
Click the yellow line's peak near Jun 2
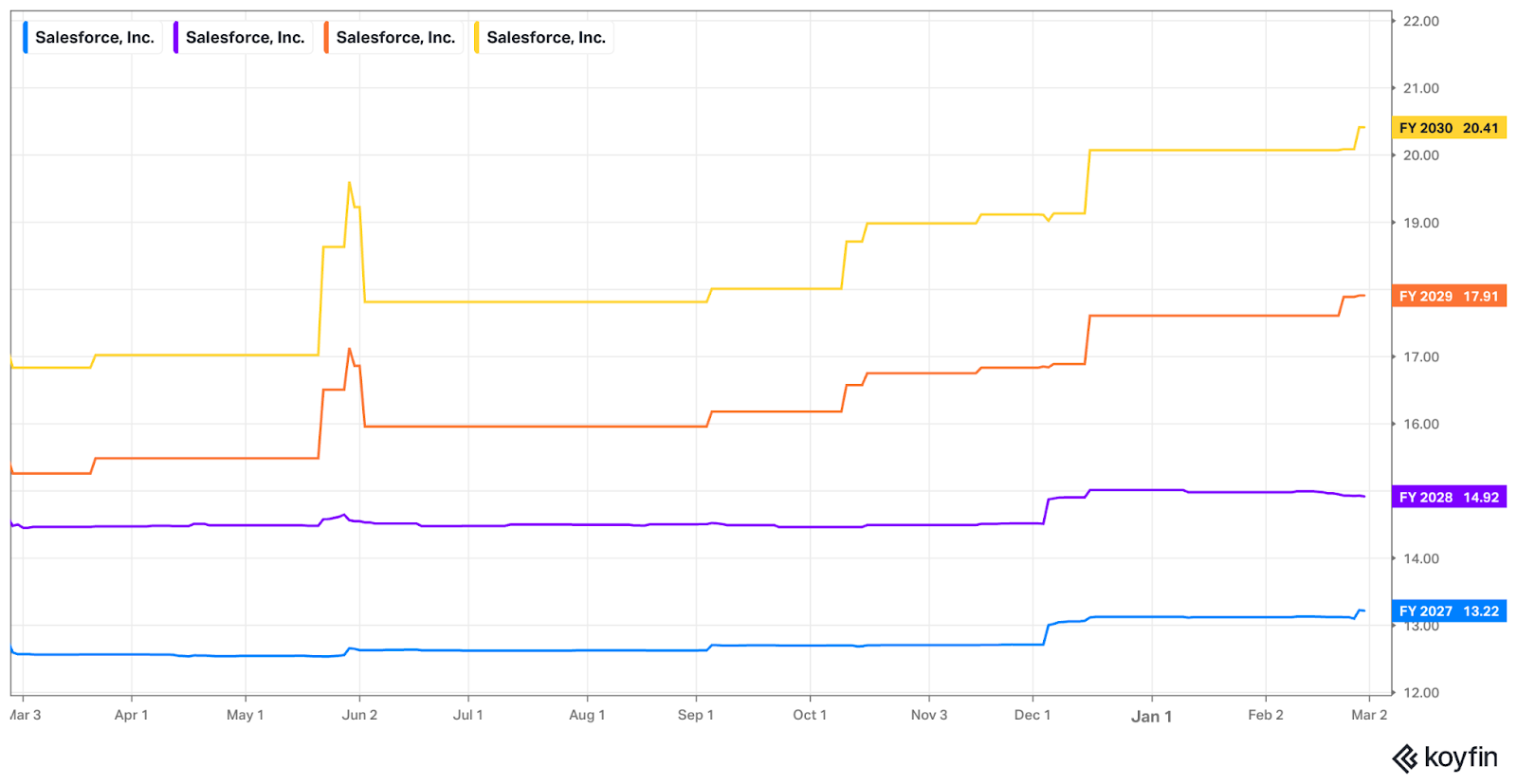pyautogui.click(x=350, y=183)
